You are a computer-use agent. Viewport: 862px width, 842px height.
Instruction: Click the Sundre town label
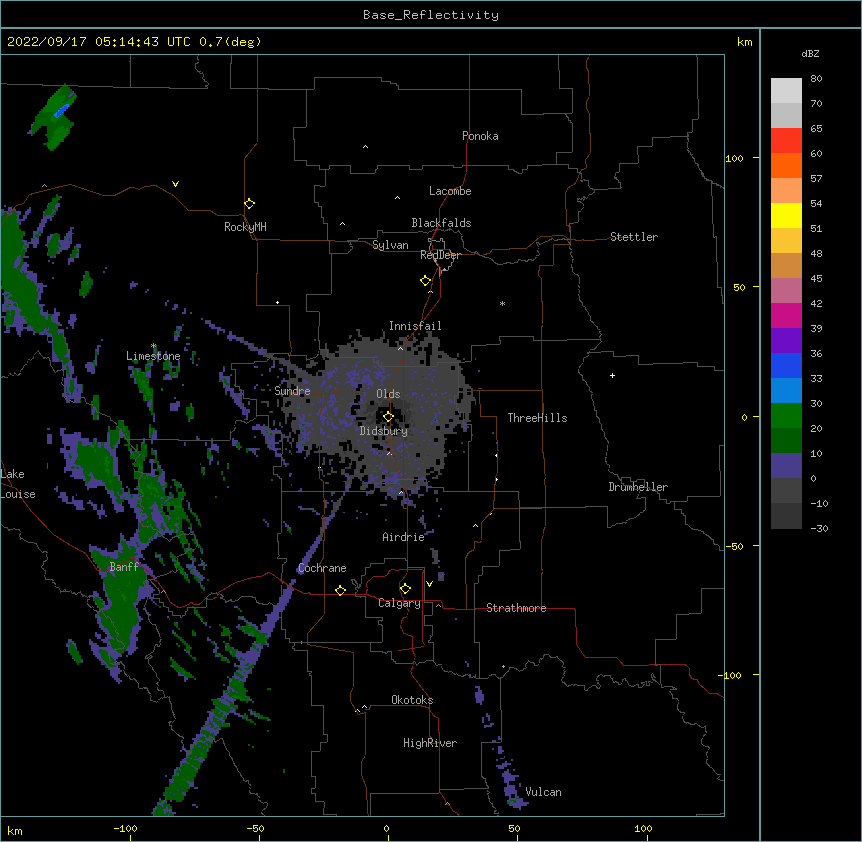pos(292,391)
